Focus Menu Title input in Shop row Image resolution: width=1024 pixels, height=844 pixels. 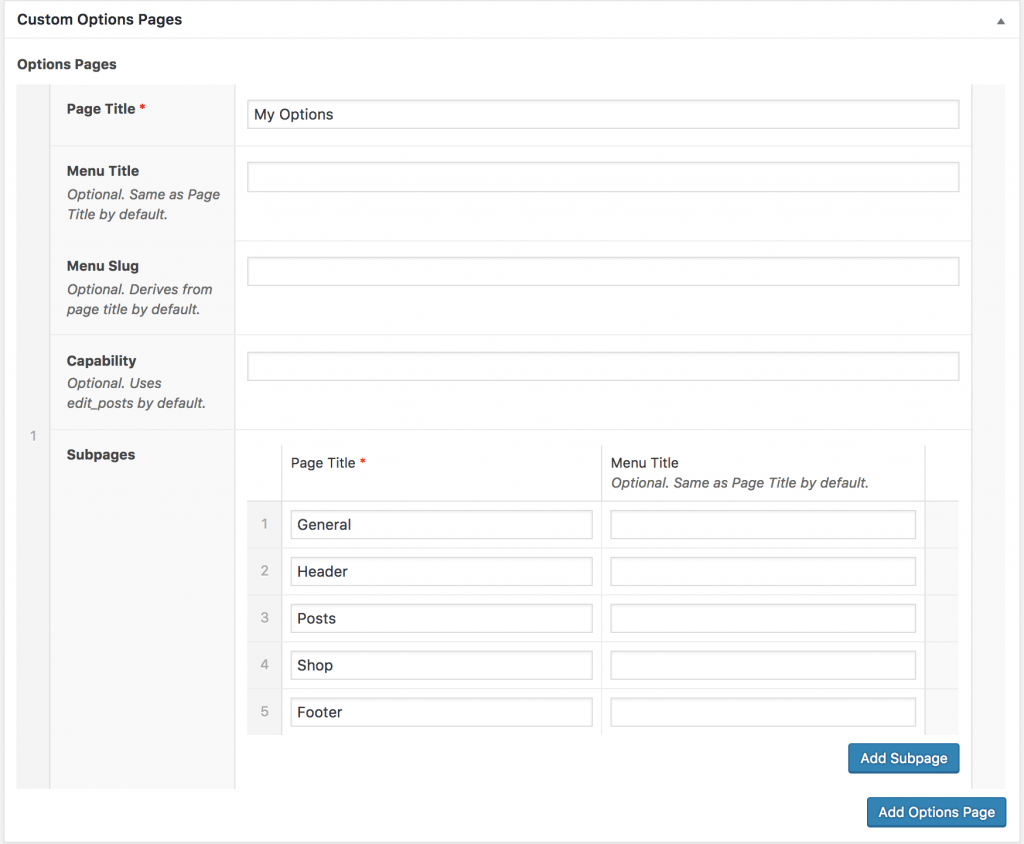(x=763, y=665)
